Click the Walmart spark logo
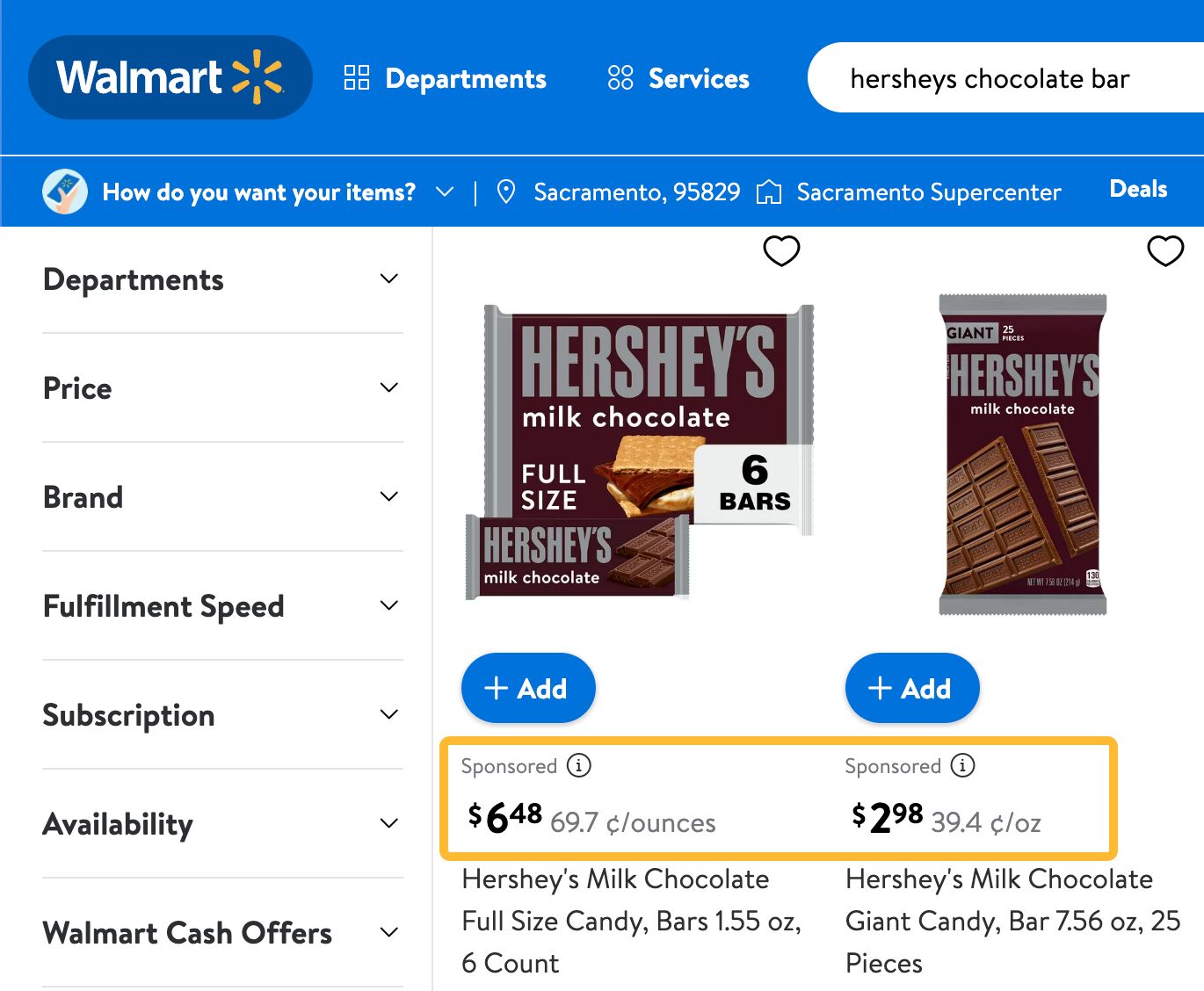 click(256, 77)
